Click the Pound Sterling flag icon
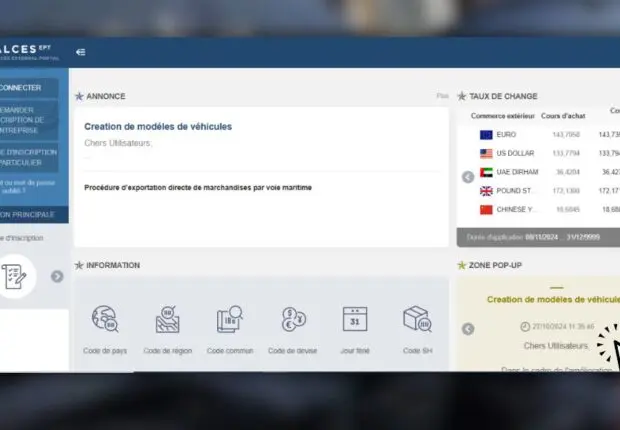 point(486,191)
